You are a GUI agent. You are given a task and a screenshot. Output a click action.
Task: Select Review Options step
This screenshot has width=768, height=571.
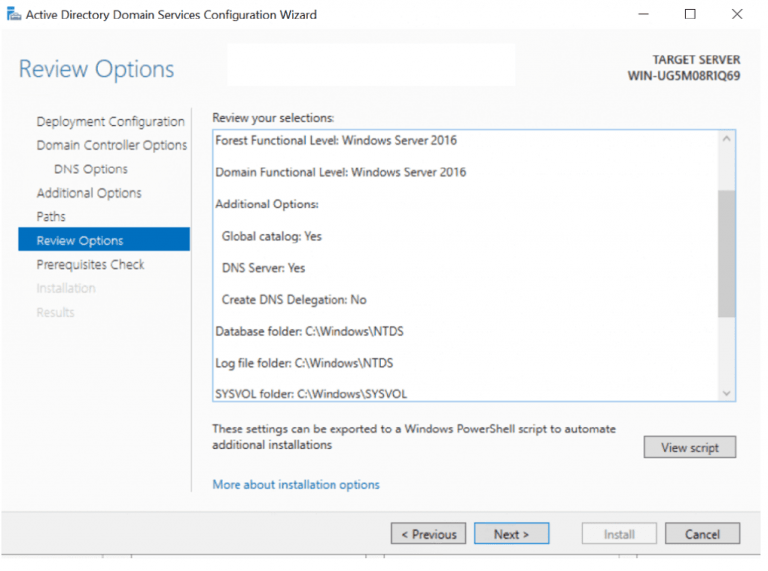[104, 239]
